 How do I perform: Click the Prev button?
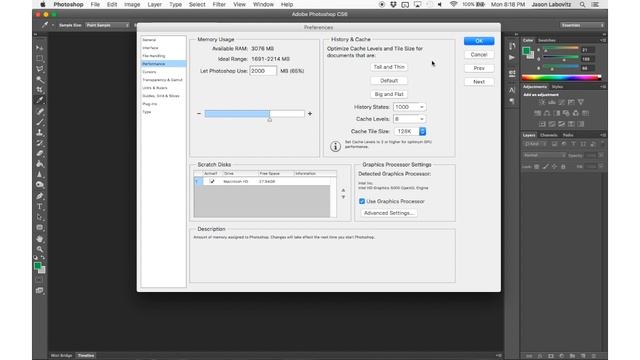tap(479, 68)
